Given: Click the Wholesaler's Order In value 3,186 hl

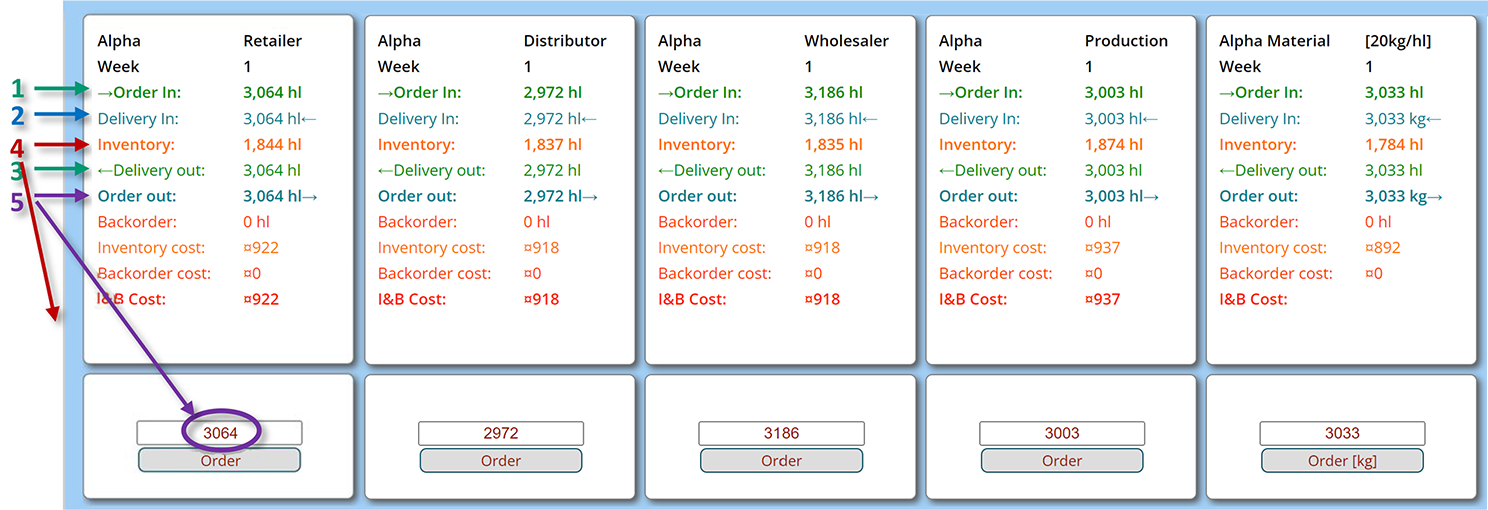Looking at the screenshot, I should coord(833,93).
